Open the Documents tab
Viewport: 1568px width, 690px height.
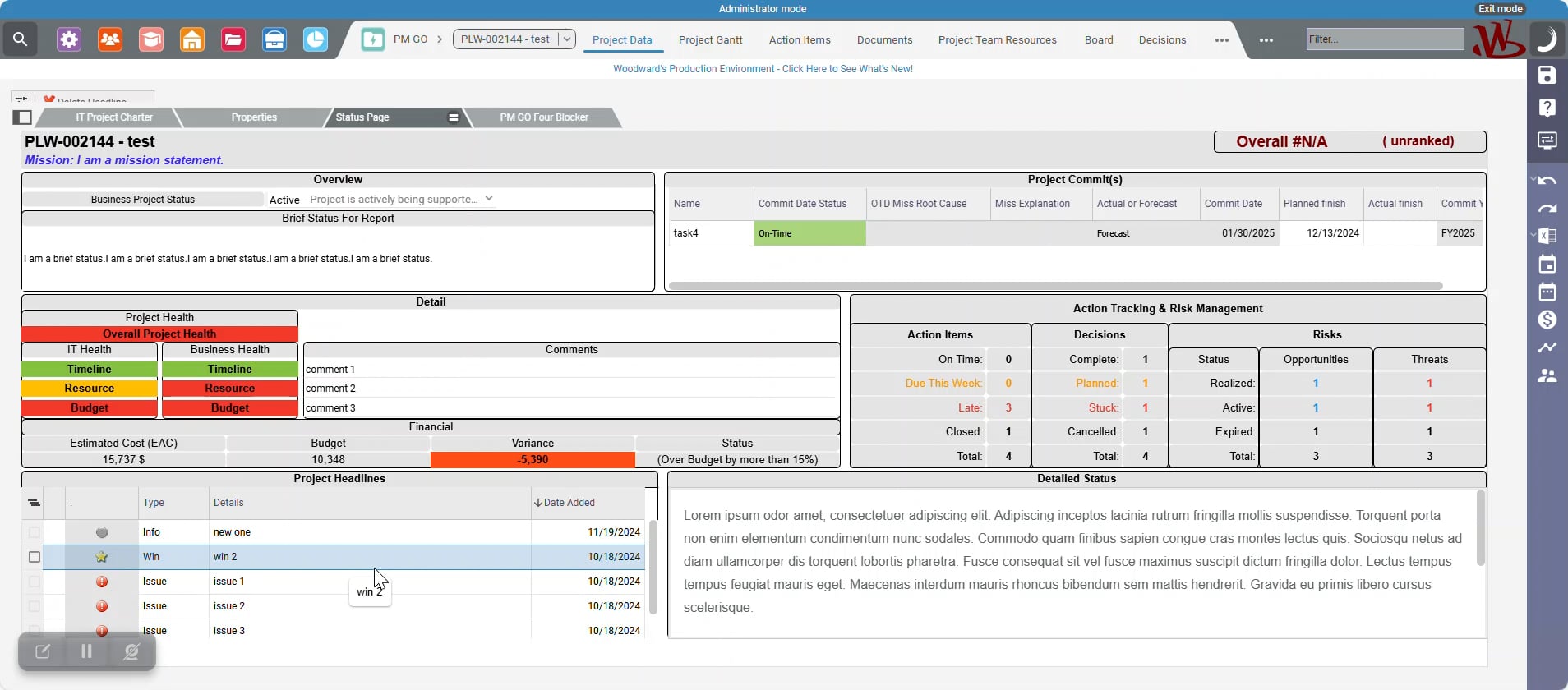(x=885, y=40)
